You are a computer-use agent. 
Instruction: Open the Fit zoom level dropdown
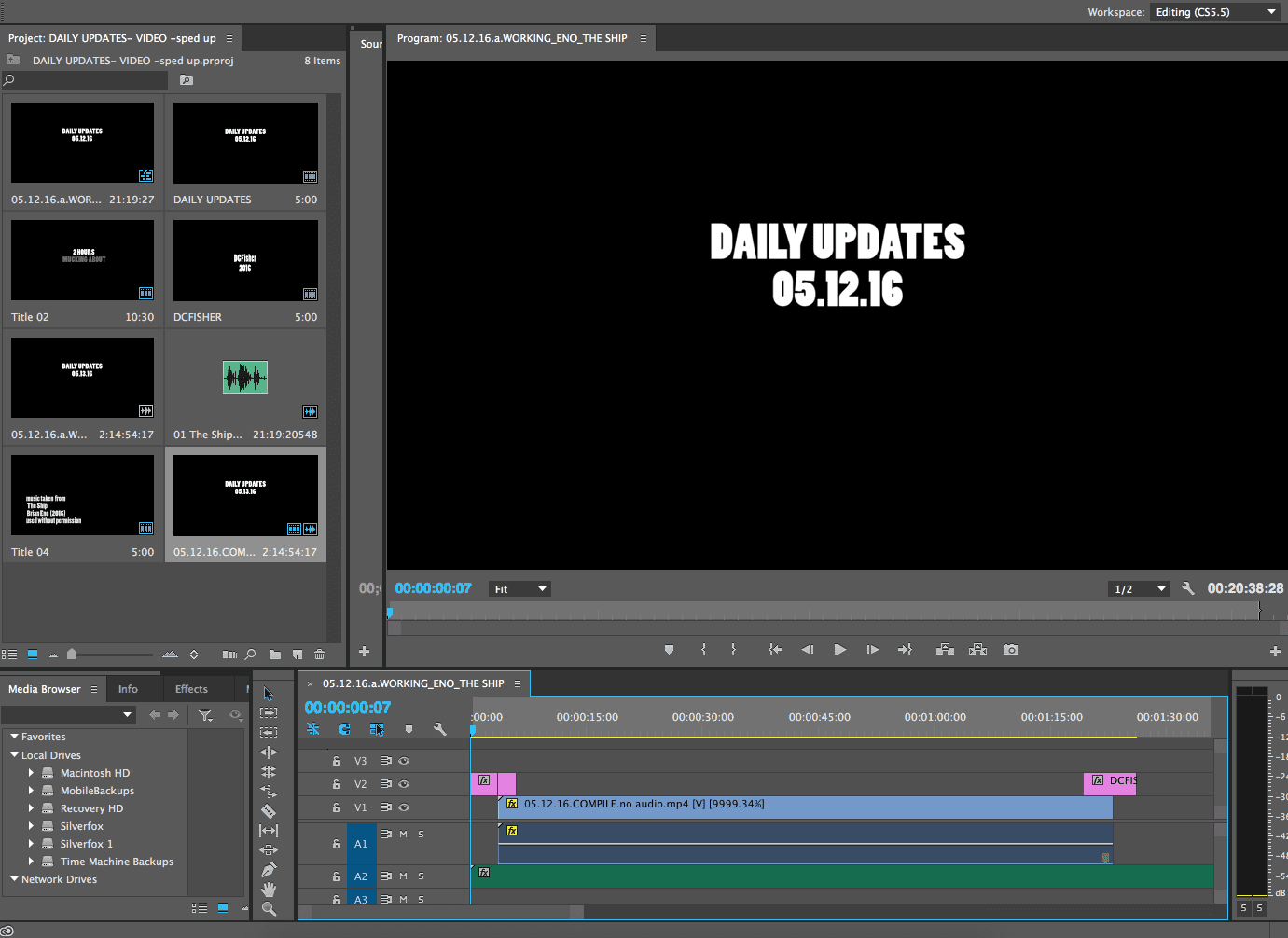pos(519,589)
